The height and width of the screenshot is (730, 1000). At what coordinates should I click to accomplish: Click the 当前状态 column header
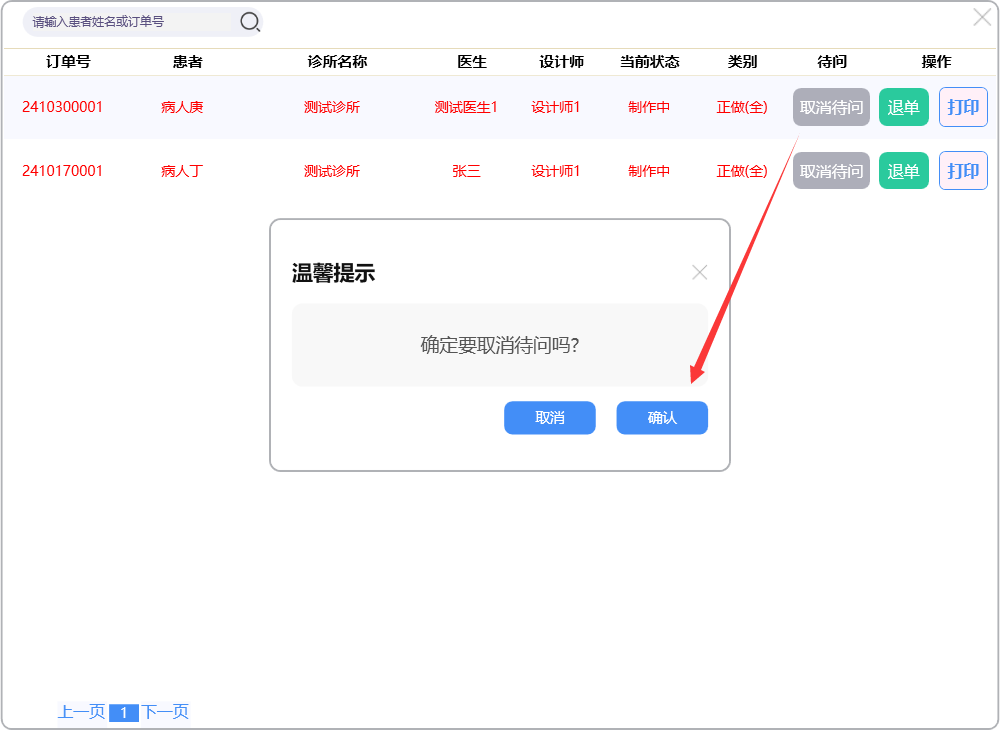coord(649,62)
